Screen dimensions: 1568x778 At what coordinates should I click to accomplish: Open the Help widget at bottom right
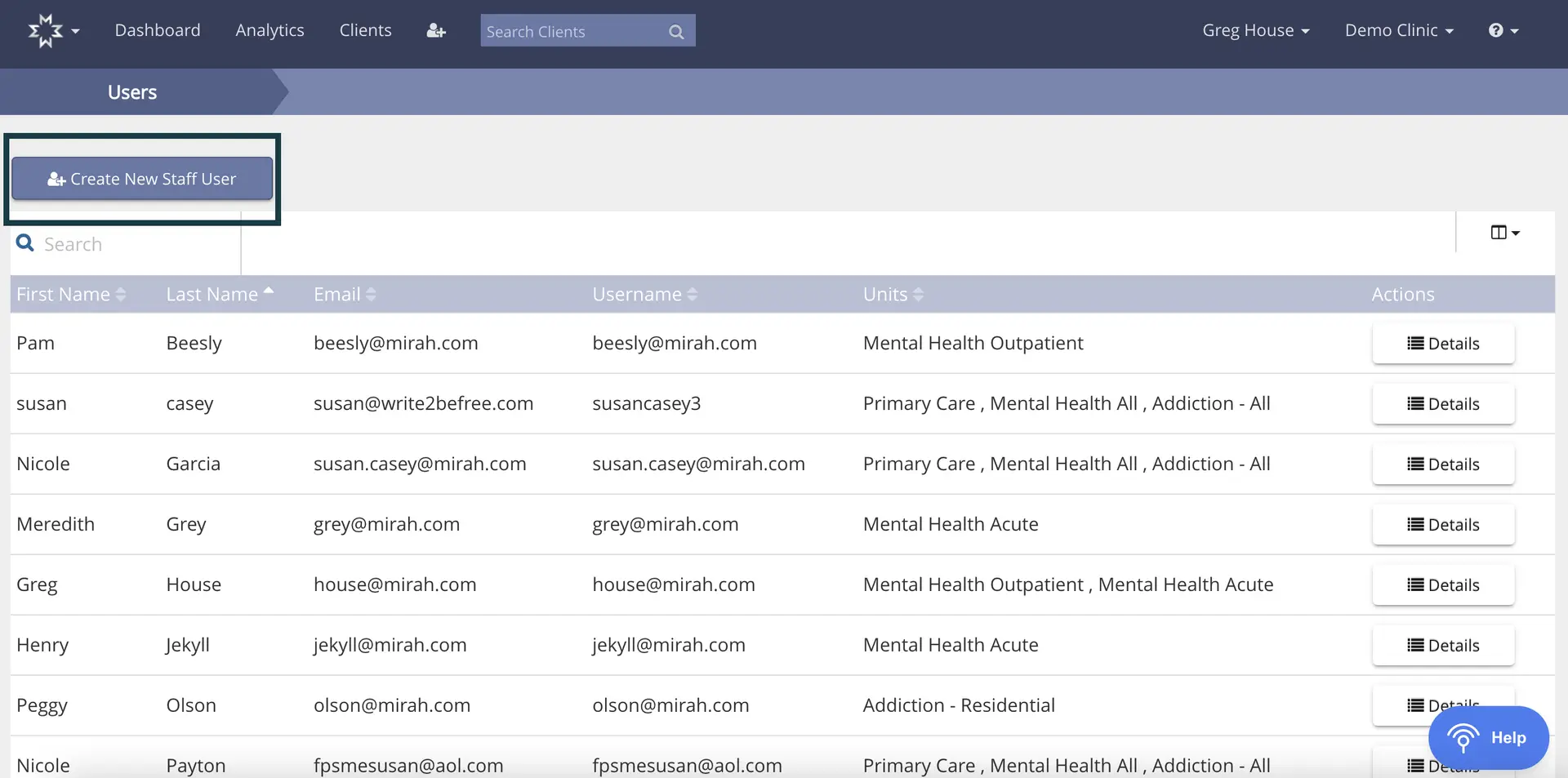click(x=1488, y=737)
